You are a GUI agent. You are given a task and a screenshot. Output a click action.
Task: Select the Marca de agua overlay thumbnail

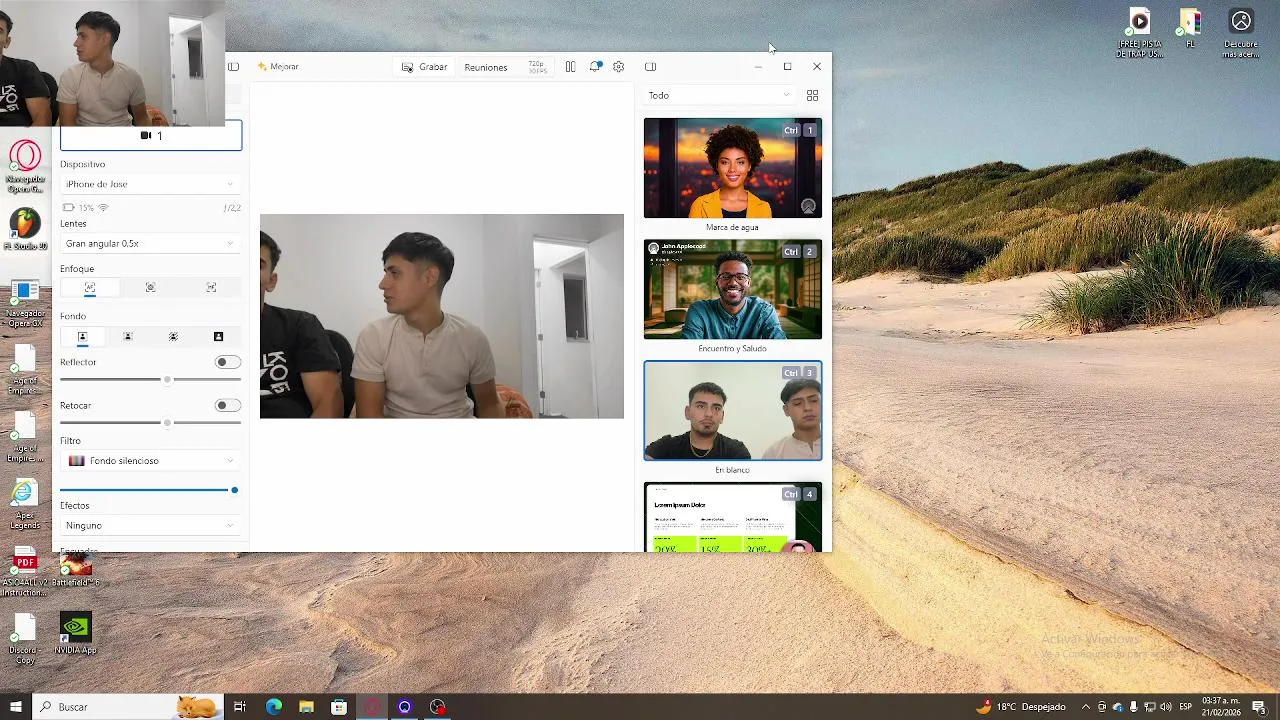pos(733,168)
